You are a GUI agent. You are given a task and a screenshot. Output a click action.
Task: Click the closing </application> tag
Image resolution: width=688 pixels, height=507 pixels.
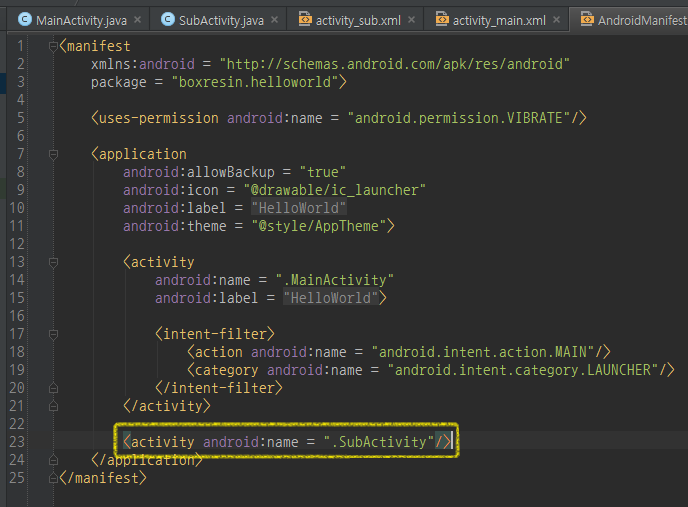point(147,460)
